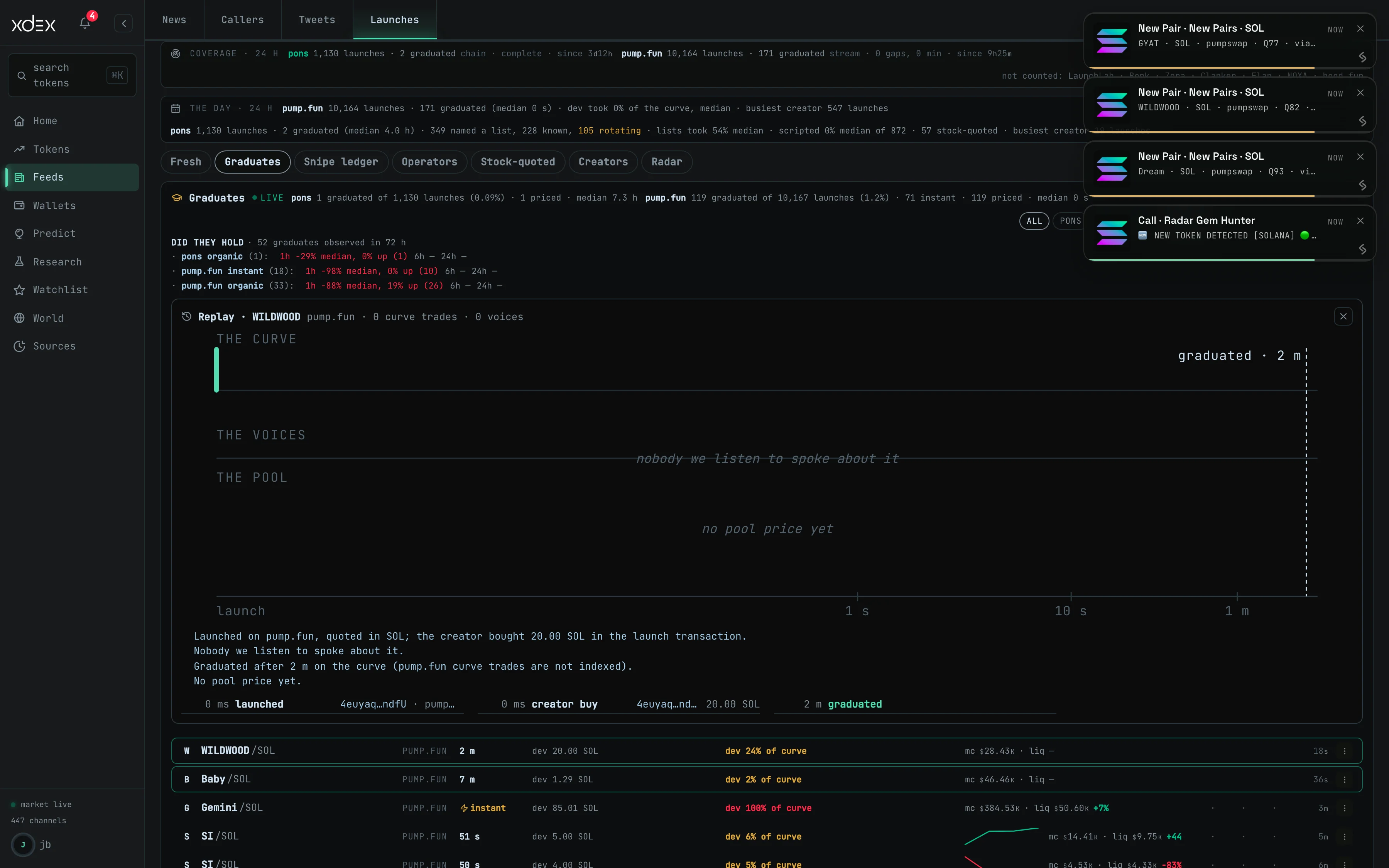Click the jb user avatar
Screen dimensions: 1389x868
coord(23,844)
